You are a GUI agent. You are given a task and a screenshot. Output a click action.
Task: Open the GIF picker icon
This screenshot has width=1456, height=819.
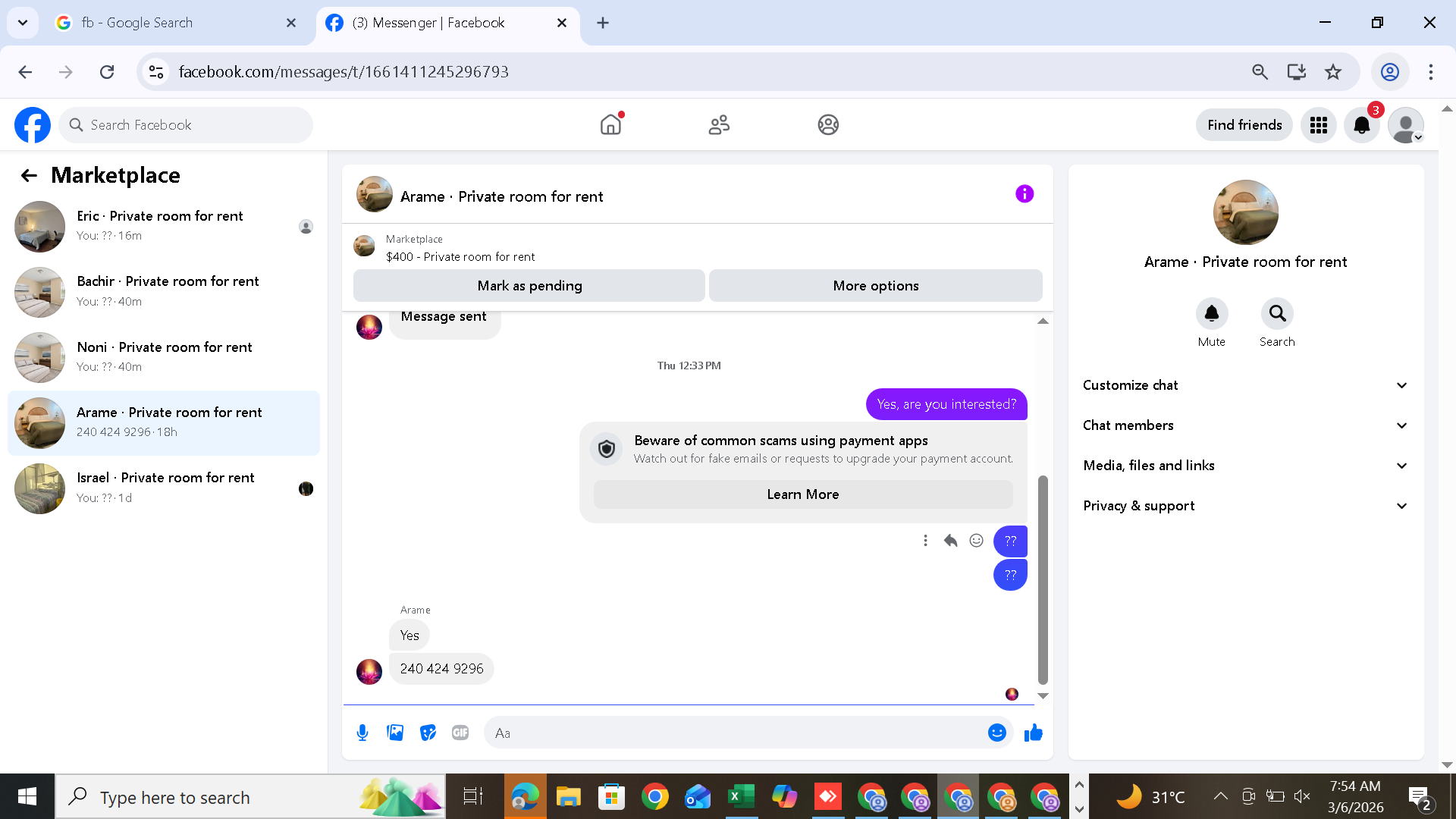[x=460, y=733]
